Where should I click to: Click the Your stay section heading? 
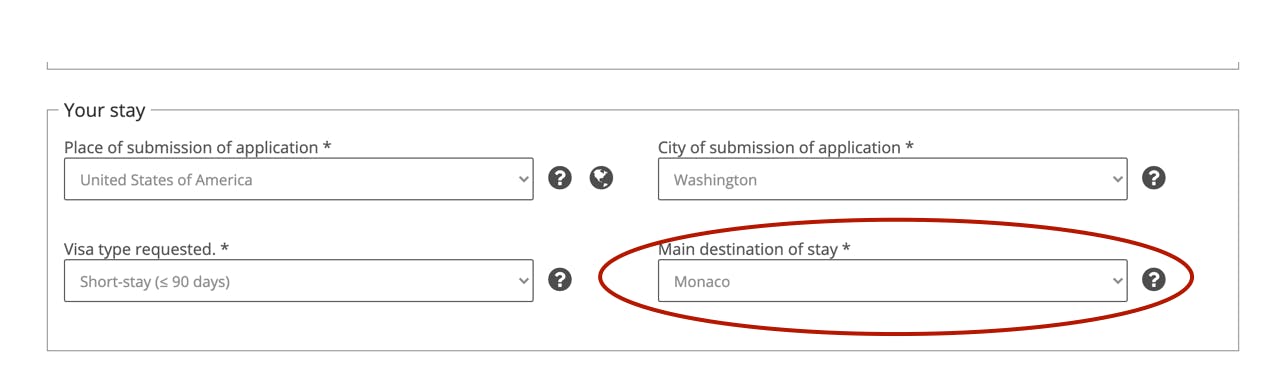[105, 110]
